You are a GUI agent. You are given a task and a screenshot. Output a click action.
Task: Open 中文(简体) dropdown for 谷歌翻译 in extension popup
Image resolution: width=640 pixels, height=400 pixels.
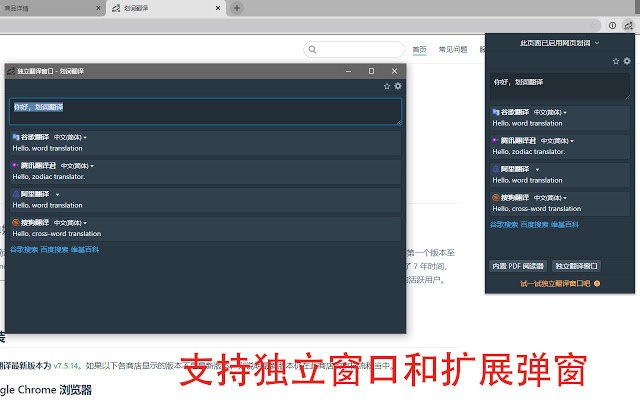point(550,113)
